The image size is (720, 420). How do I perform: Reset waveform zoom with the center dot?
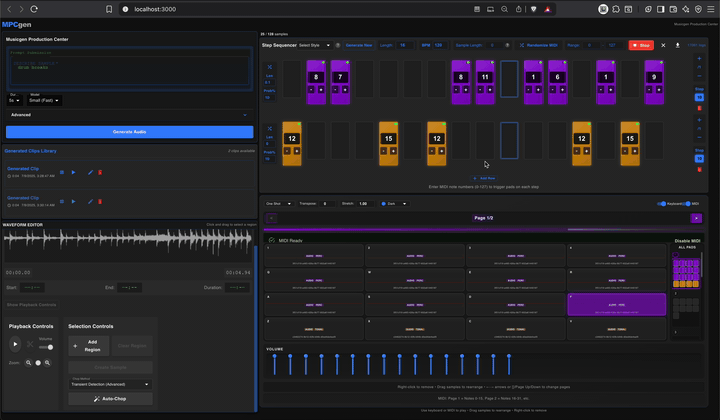pos(38,363)
